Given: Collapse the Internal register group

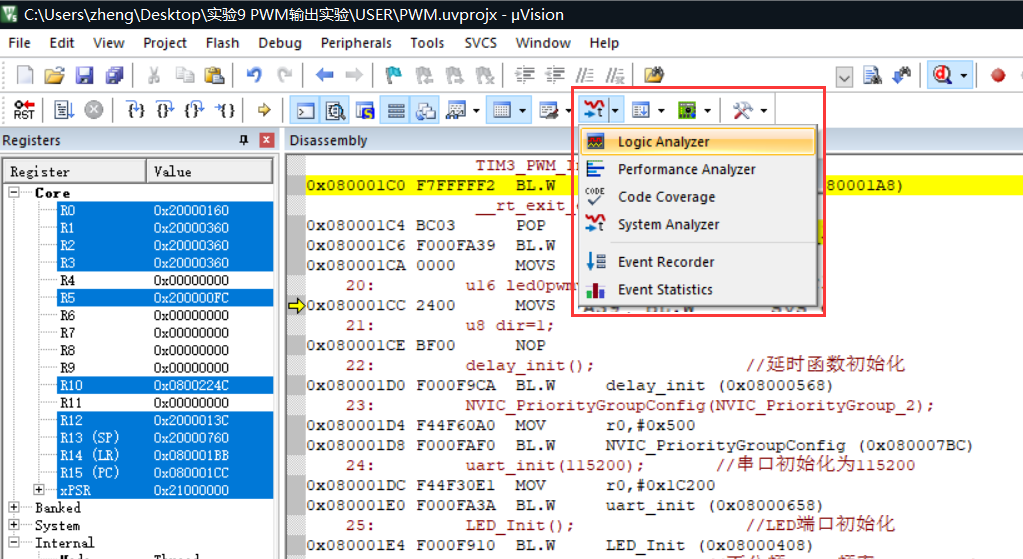Looking at the screenshot, I should coord(14,542).
